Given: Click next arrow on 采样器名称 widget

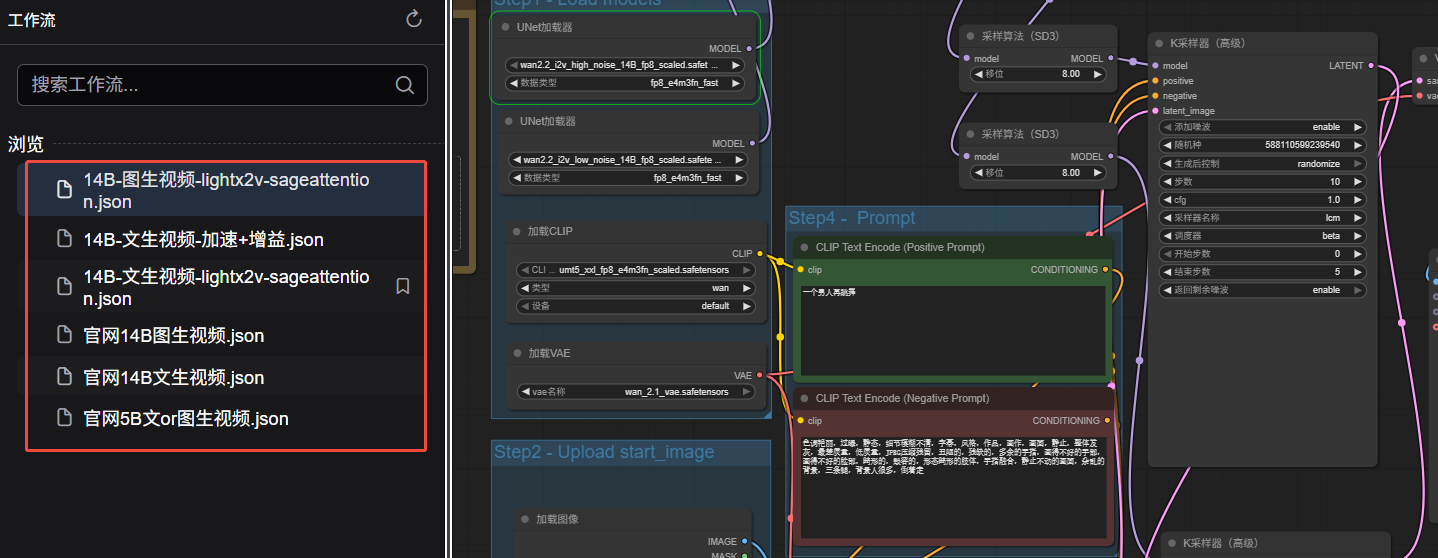Looking at the screenshot, I should click(1357, 217).
